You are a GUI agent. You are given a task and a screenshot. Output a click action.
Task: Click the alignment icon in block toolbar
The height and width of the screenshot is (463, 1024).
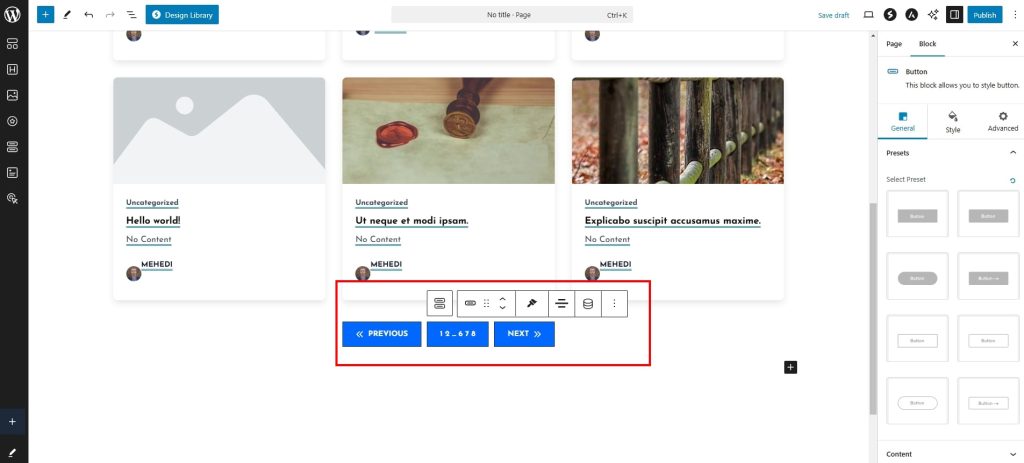click(561, 303)
